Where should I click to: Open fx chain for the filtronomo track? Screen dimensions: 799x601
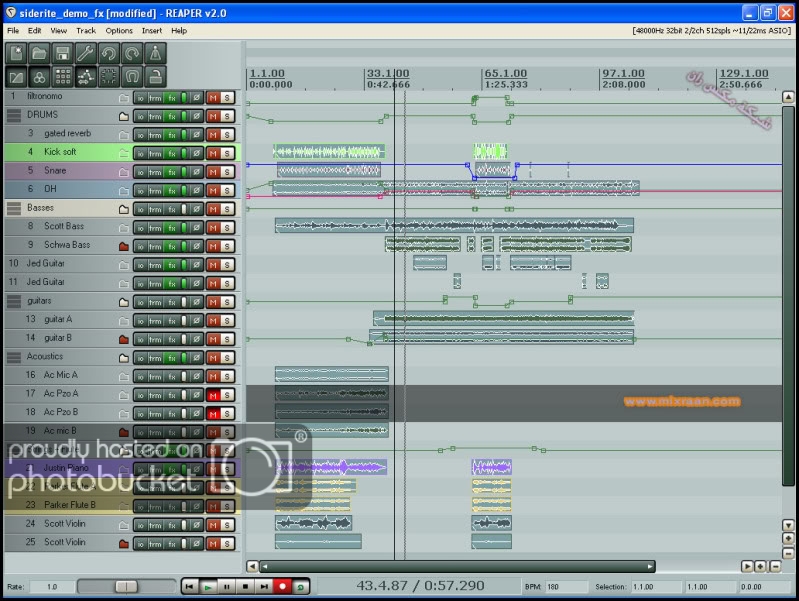pos(172,98)
